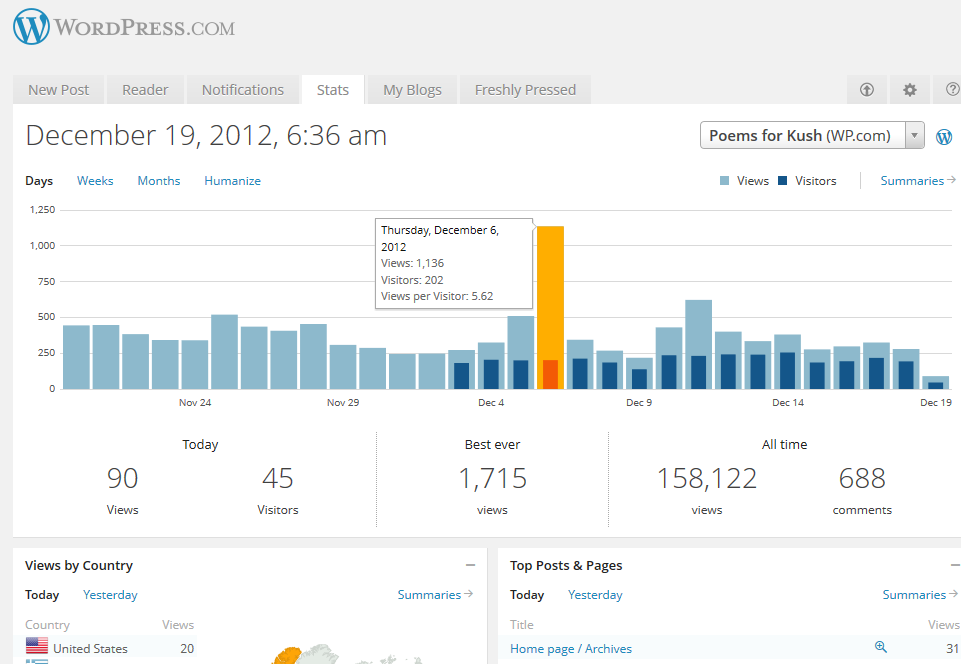Switch the chart to Months view
The width and height of the screenshot is (961, 670).
click(159, 181)
